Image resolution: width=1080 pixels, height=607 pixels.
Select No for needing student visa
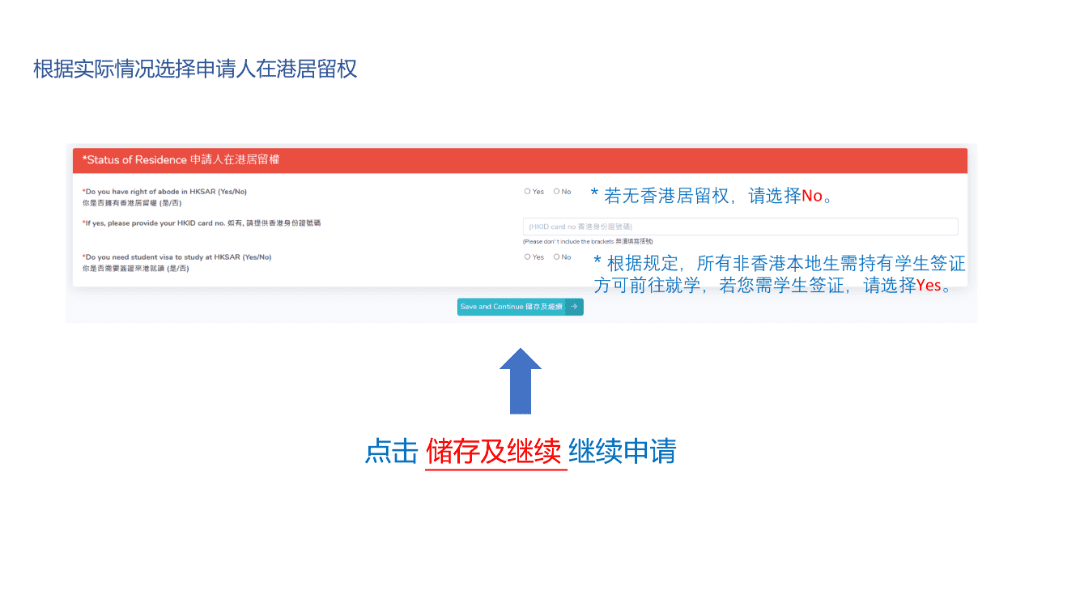point(557,257)
